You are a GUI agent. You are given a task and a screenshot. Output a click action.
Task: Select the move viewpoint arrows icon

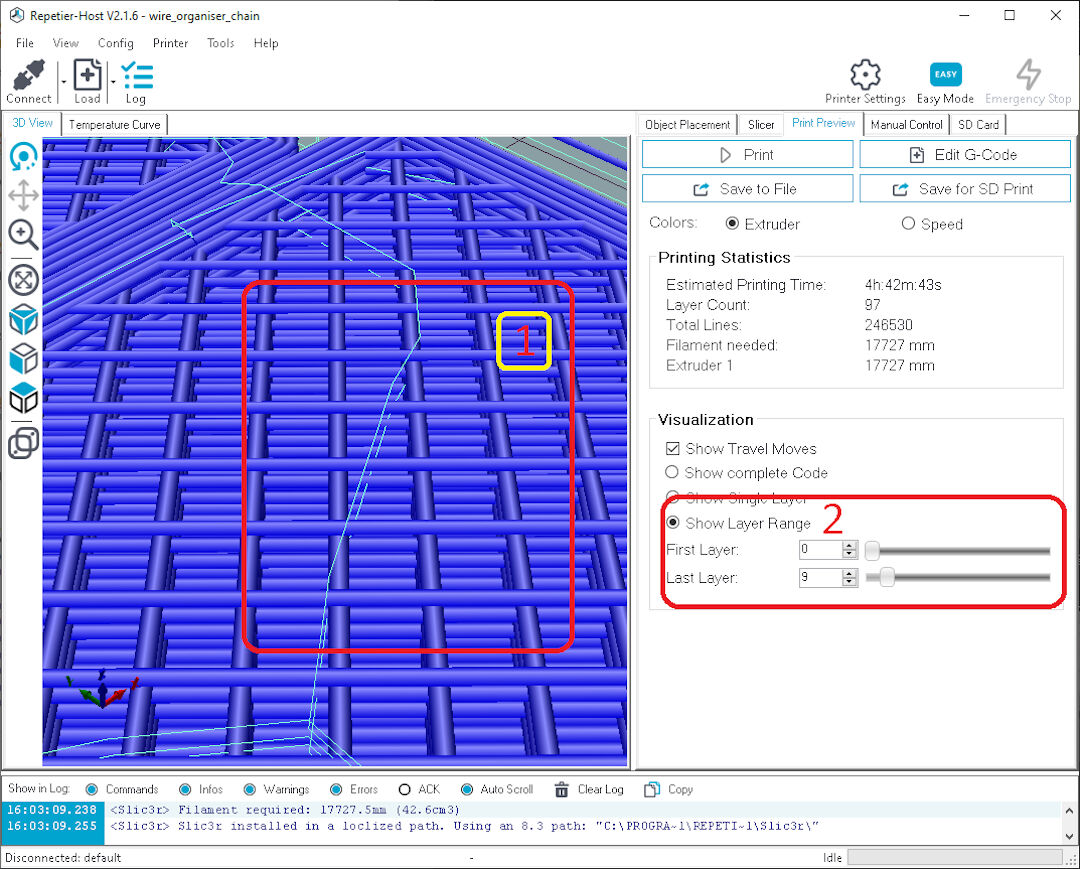[23, 196]
